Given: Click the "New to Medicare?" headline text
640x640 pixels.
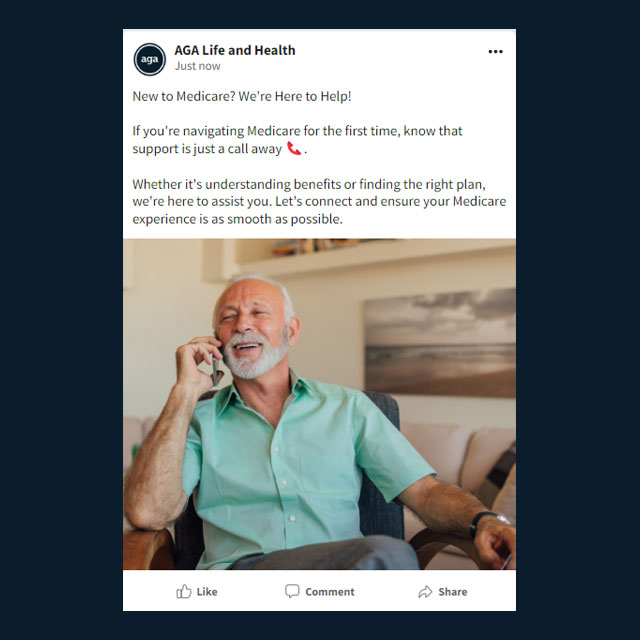Looking at the screenshot, I should [242, 96].
